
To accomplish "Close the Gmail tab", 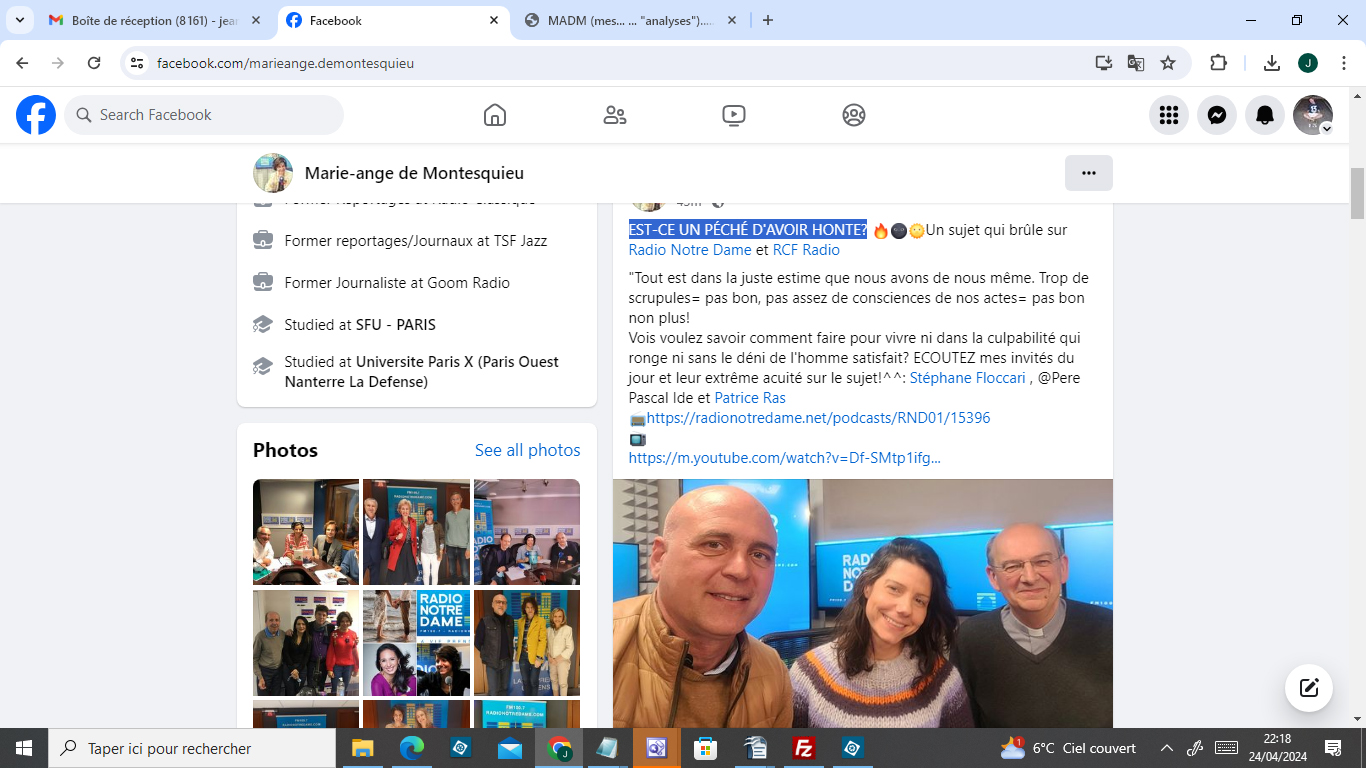I will point(257,20).
